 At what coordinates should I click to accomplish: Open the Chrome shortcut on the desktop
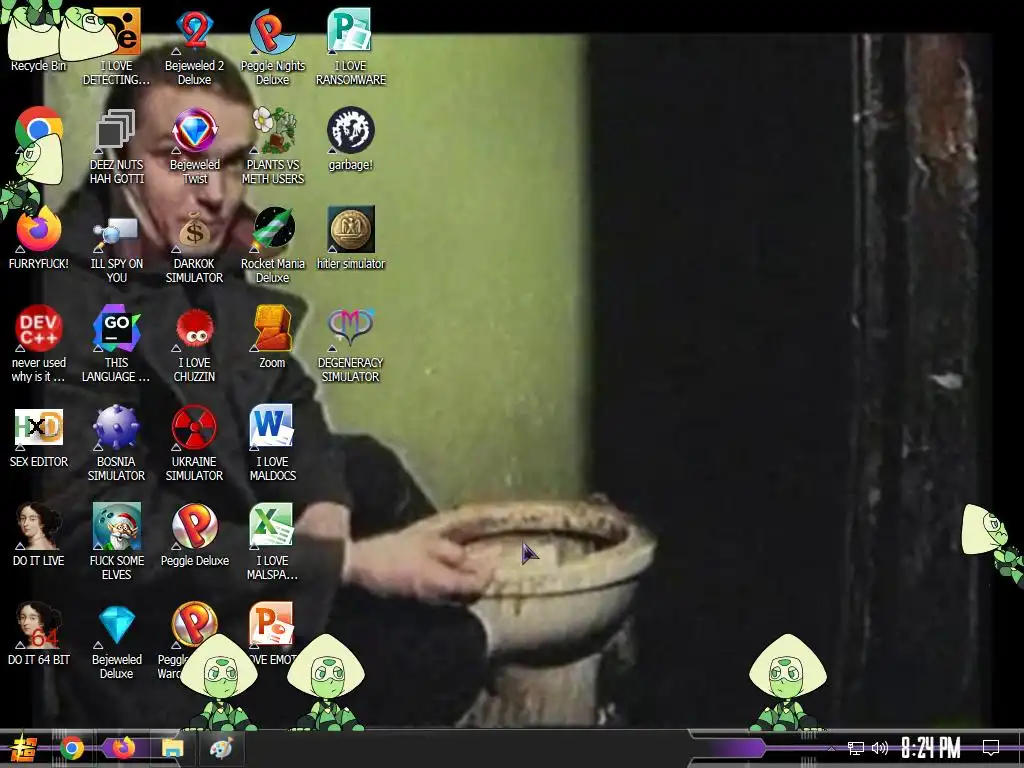pos(39,131)
